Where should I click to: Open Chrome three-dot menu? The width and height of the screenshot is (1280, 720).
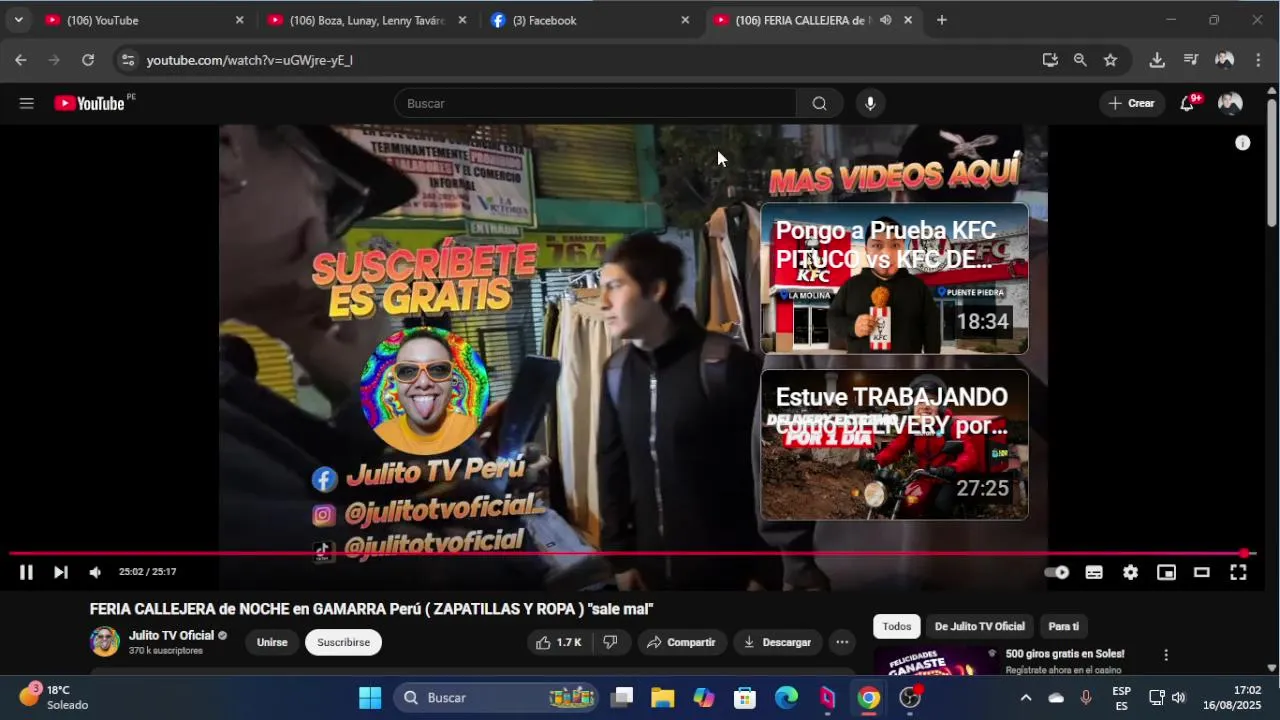pos(1258,60)
